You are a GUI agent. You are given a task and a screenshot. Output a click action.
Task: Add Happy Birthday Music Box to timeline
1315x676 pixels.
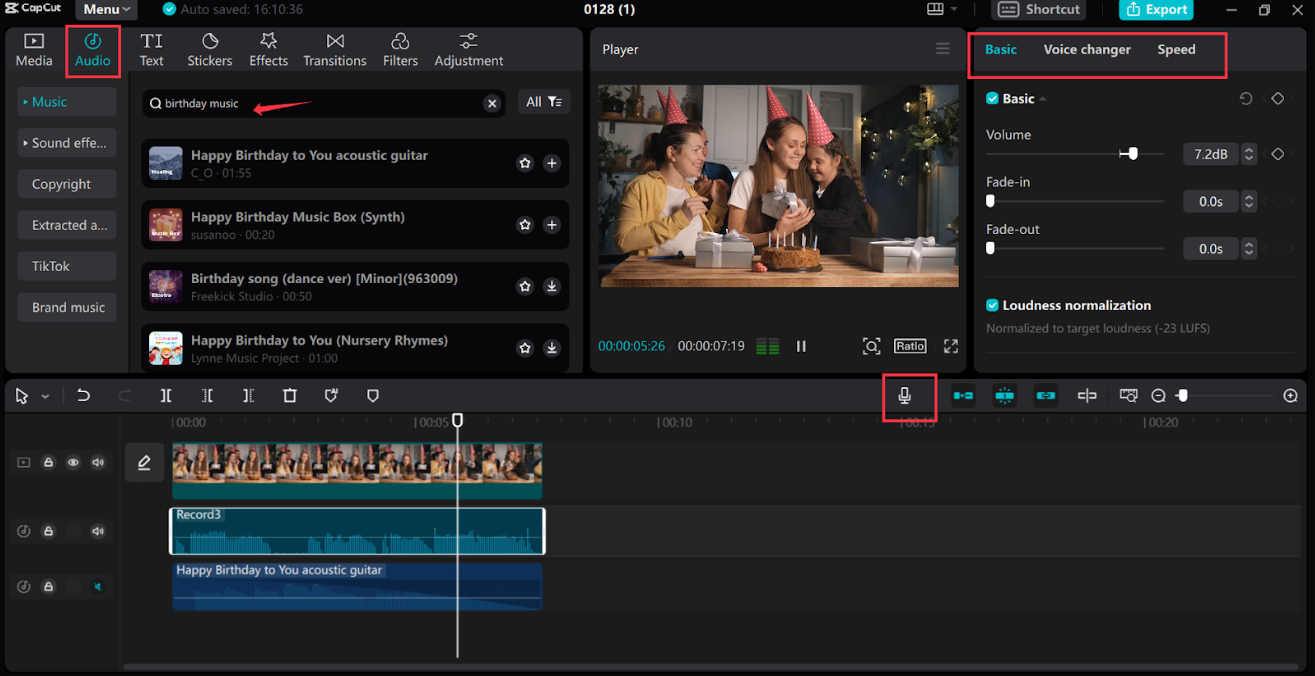[552, 225]
